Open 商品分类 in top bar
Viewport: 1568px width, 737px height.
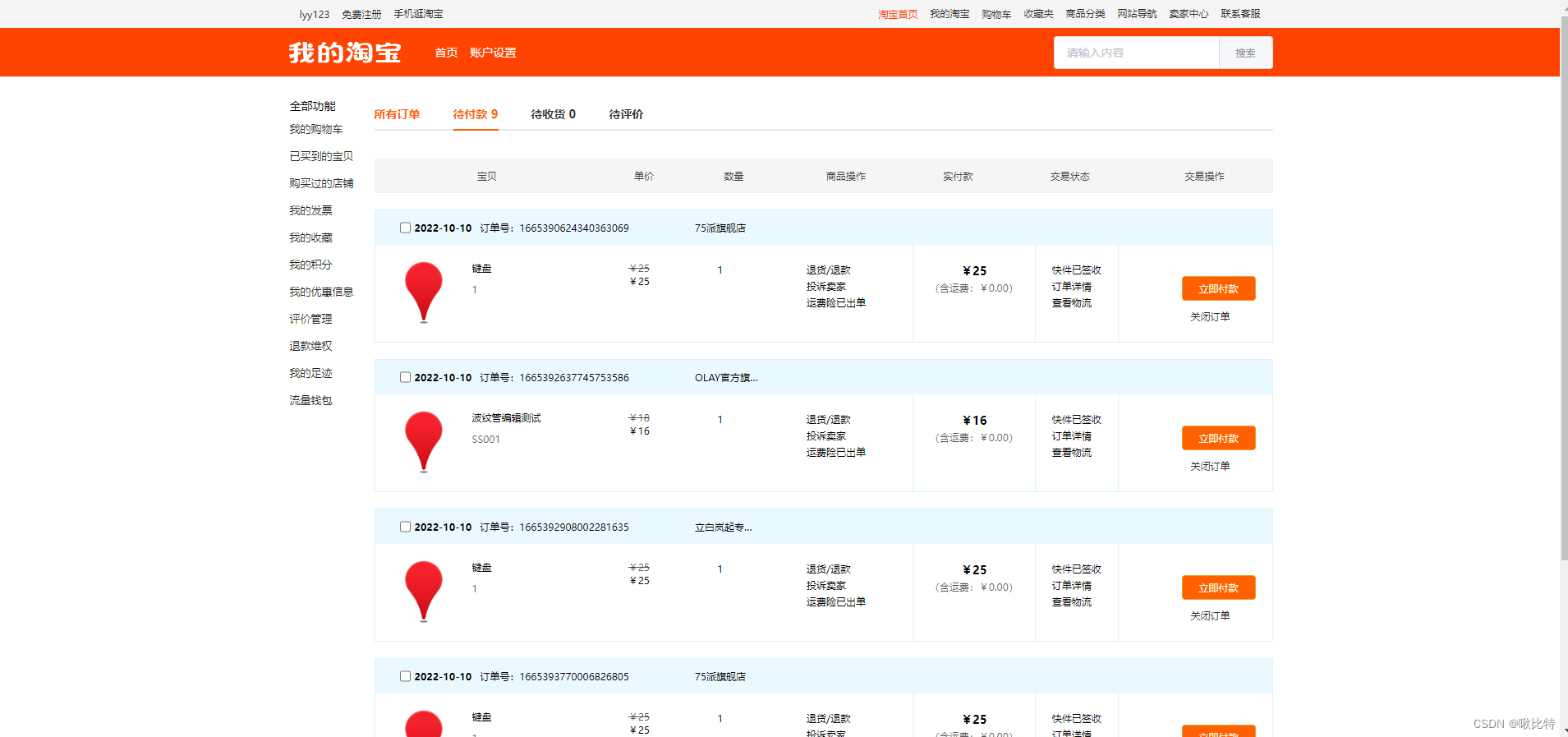1085,14
